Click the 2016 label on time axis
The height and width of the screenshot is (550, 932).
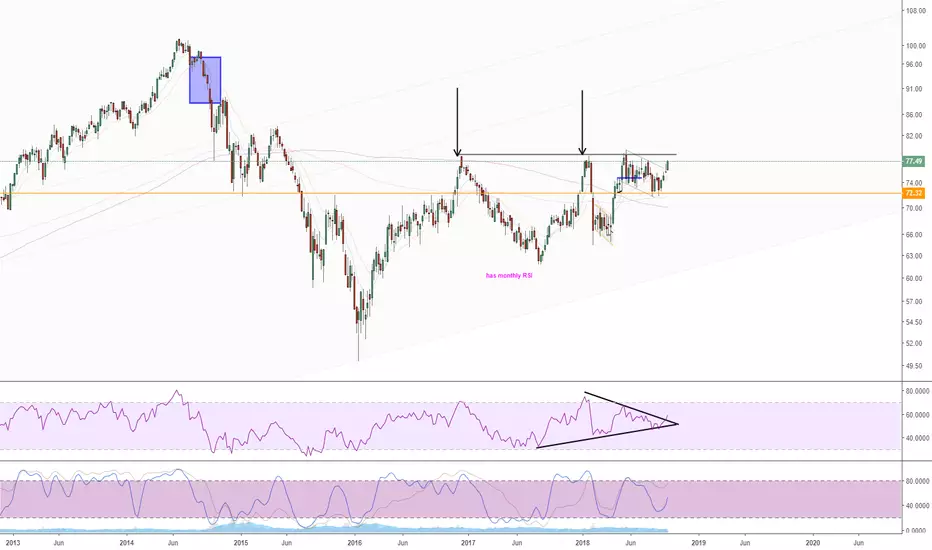[x=354, y=543]
